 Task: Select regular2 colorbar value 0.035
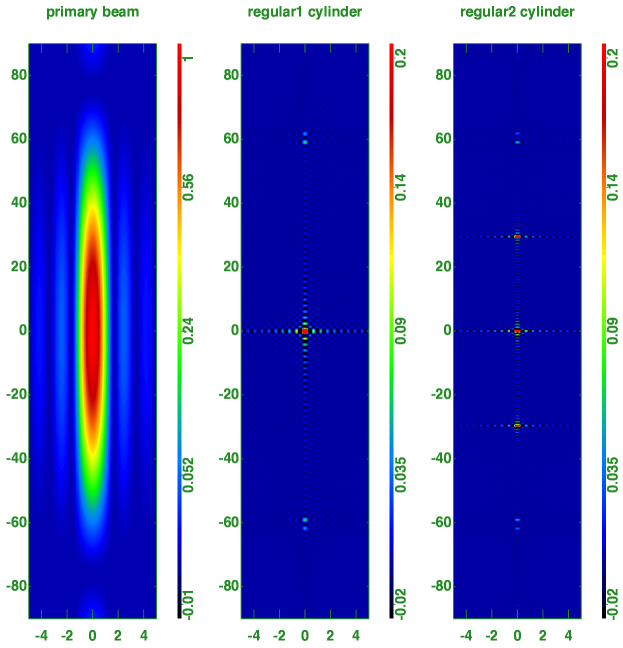[613, 475]
